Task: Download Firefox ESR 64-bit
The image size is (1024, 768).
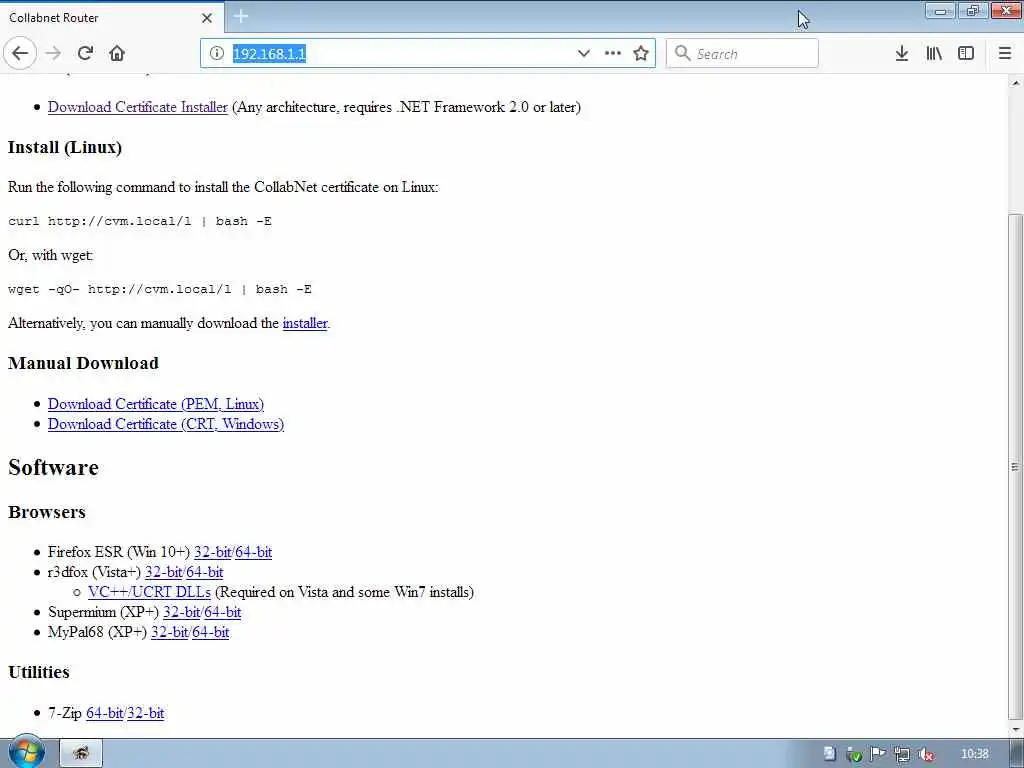Action: pyautogui.click(x=253, y=552)
